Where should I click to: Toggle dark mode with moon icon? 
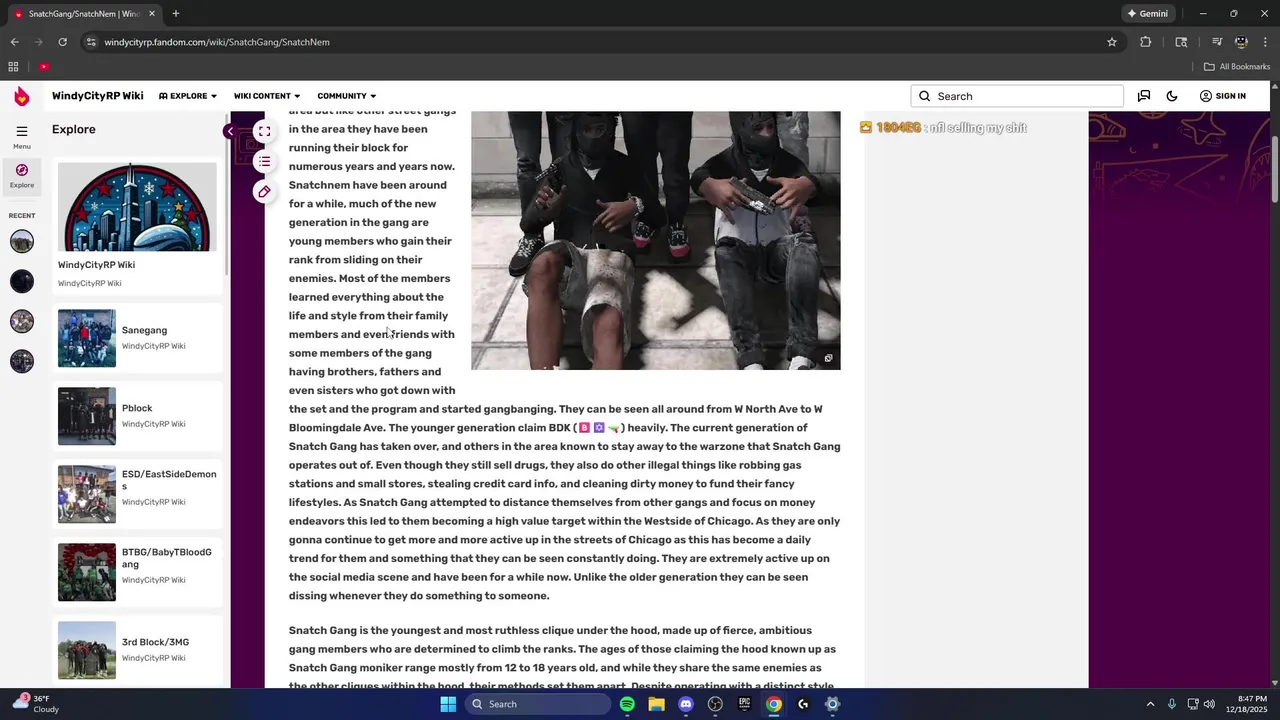1172,96
